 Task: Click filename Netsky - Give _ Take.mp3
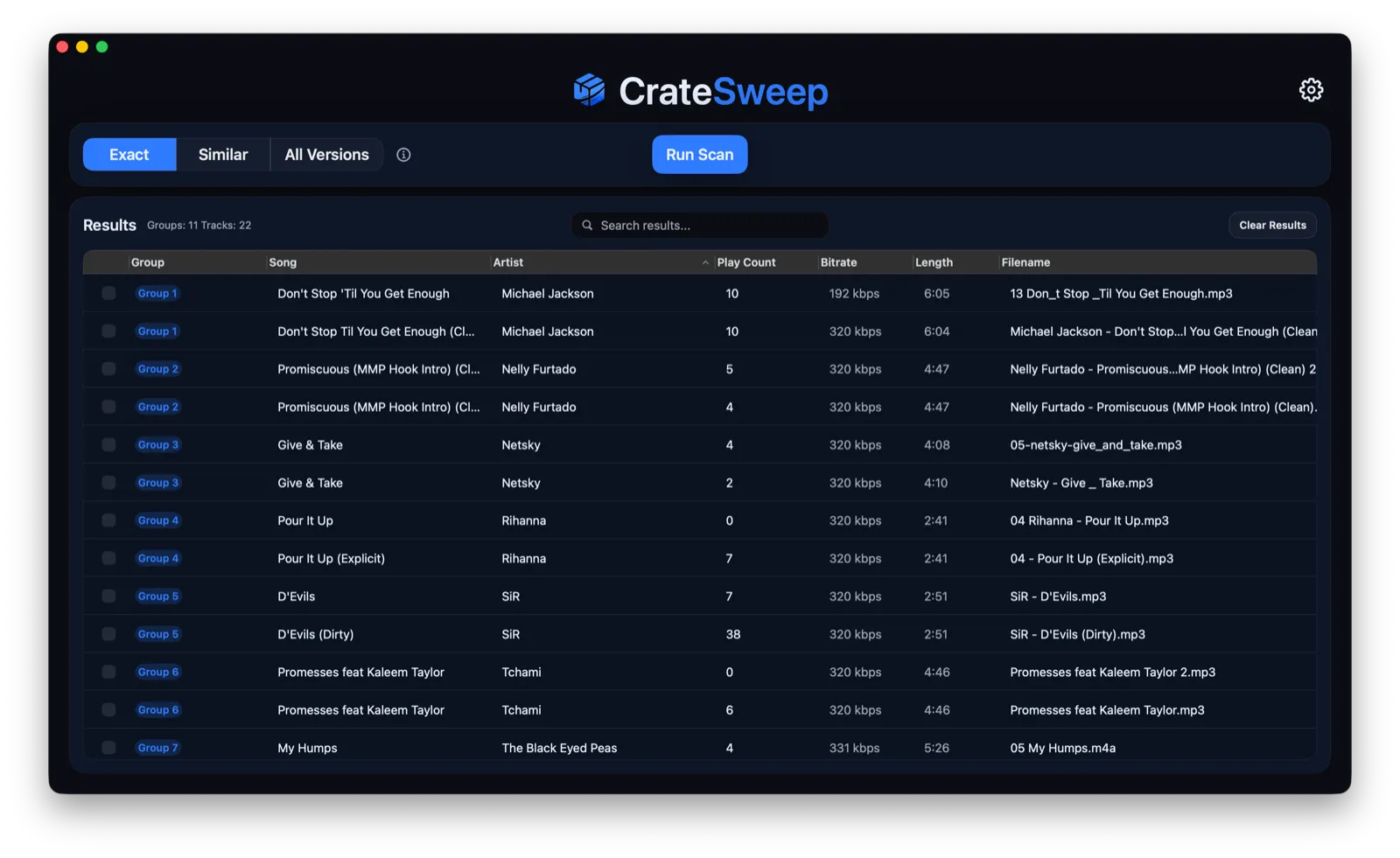(x=1081, y=483)
